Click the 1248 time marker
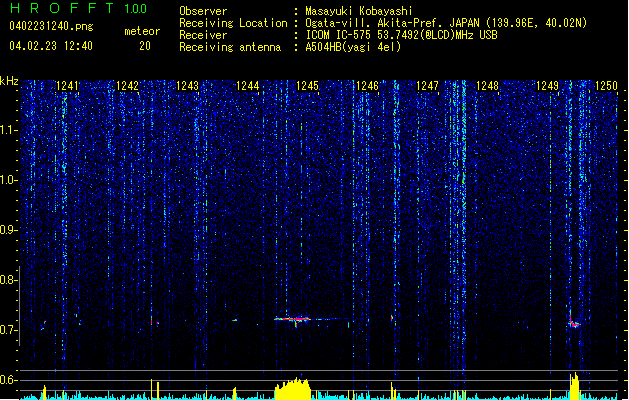 (x=487, y=86)
